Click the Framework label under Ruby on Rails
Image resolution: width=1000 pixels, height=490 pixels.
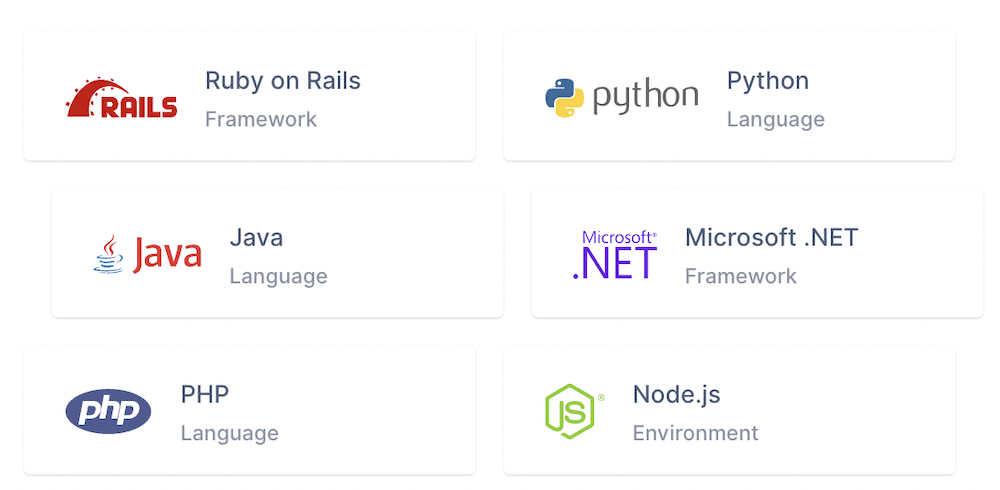point(260,119)
